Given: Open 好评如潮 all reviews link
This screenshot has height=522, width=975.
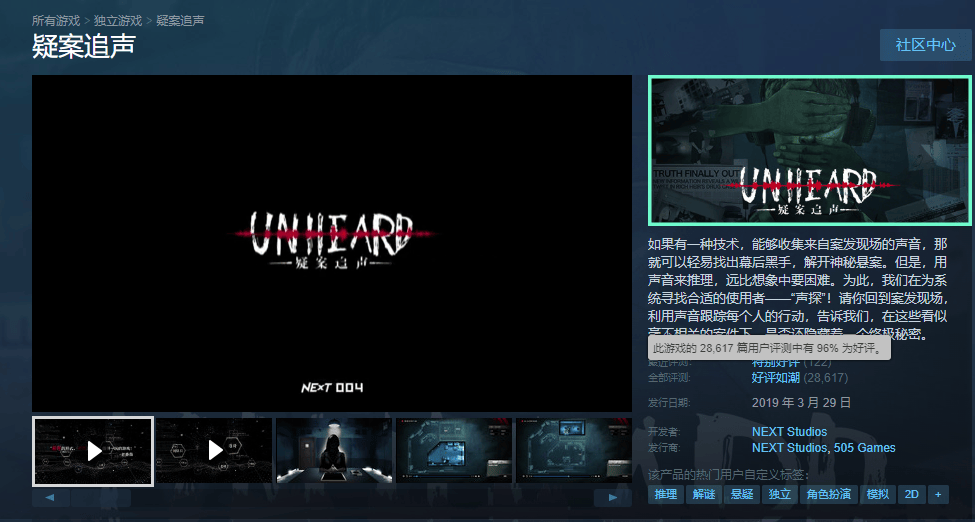Looking at the screenshot, I should [775, 378].
